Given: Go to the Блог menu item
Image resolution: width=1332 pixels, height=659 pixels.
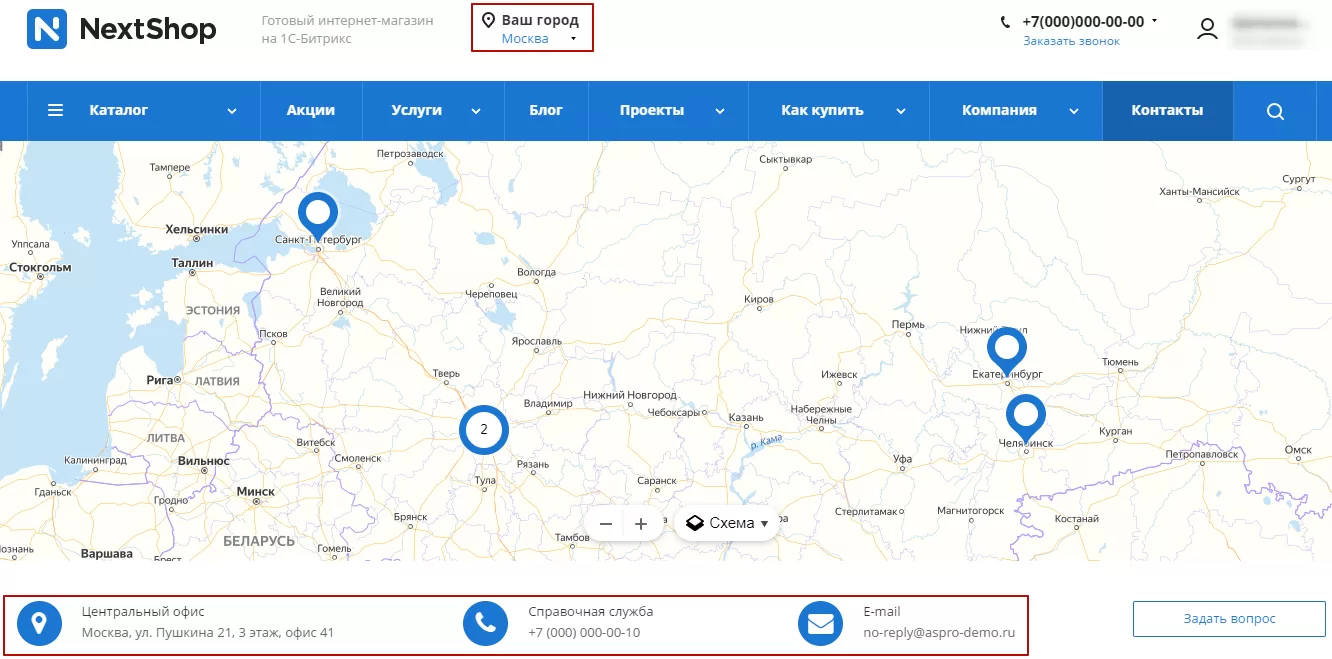Looking at the screenshot, I should click(546, 111).
